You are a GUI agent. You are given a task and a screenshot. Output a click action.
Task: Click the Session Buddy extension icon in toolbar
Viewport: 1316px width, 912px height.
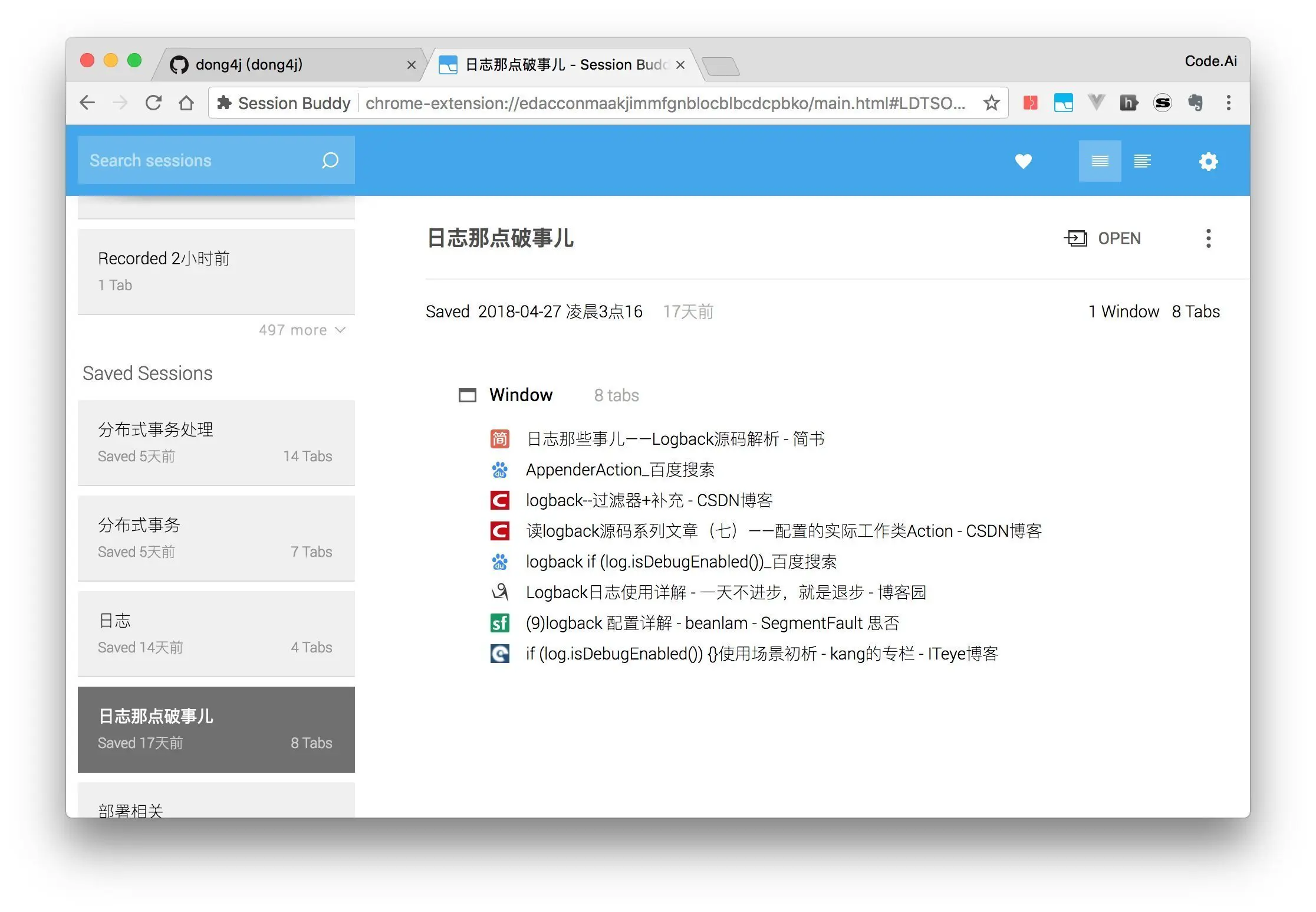(1063, 103)
